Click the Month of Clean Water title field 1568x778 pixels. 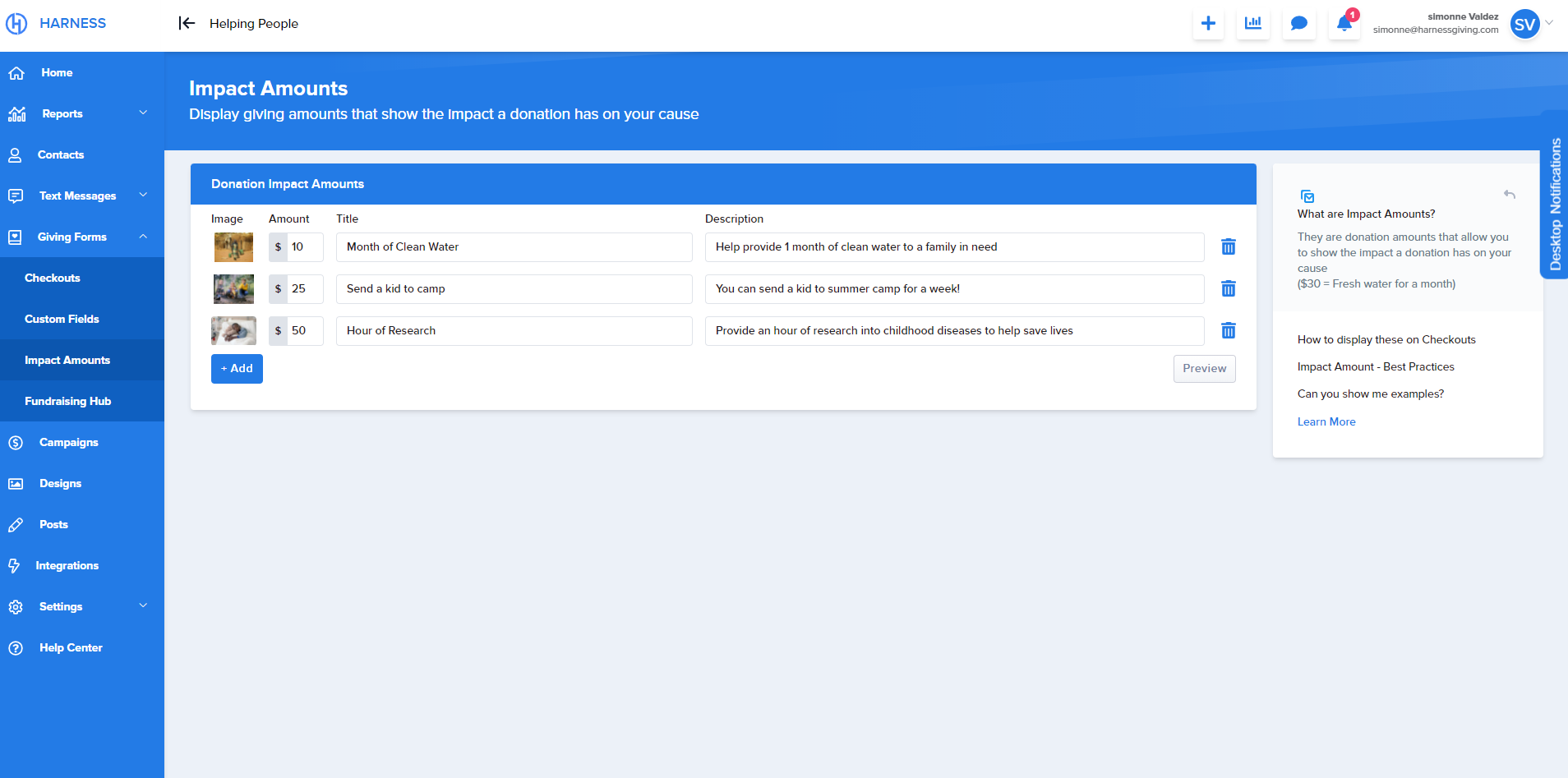[514, 246]
